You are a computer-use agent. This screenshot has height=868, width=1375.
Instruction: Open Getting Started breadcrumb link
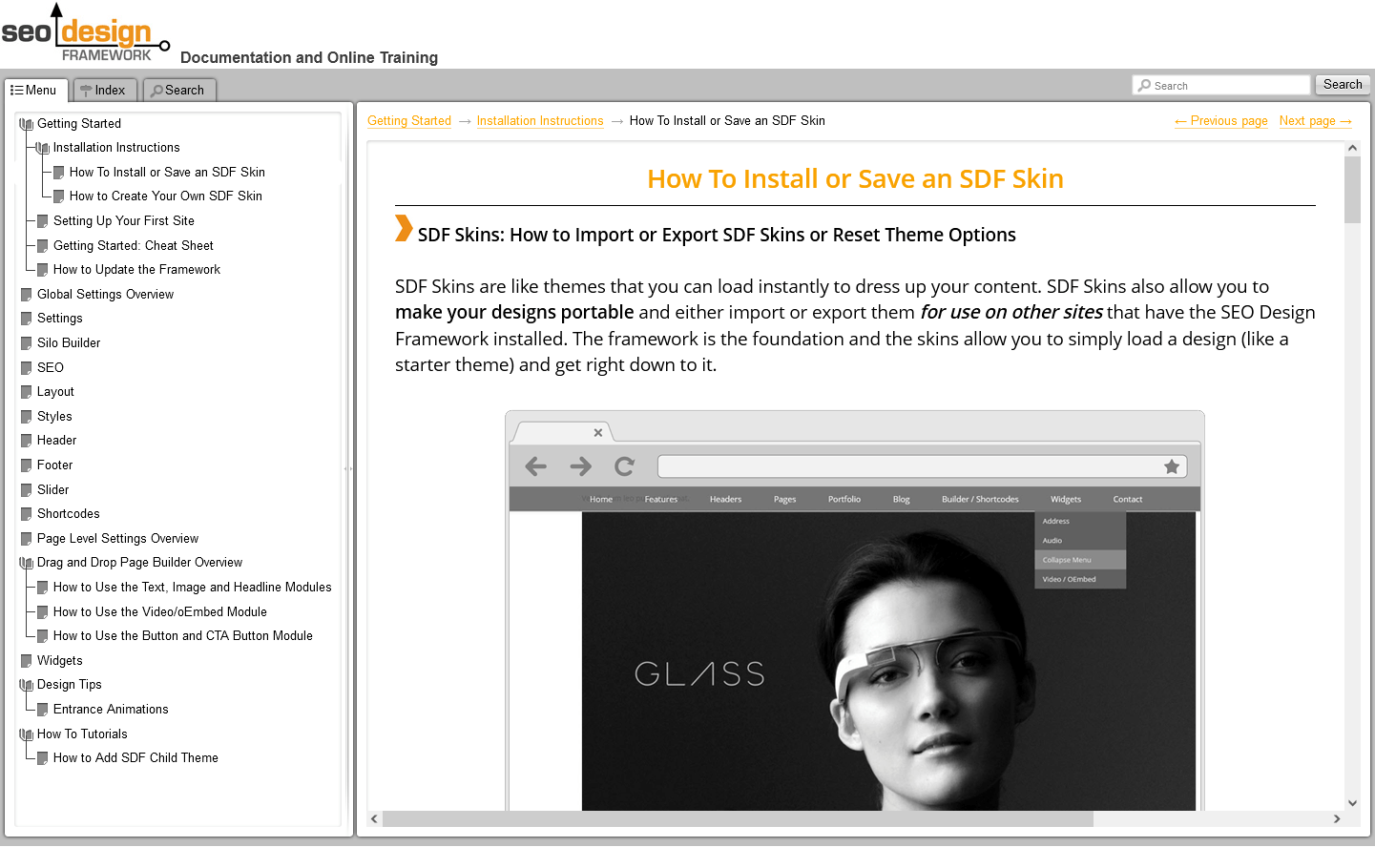409,121
